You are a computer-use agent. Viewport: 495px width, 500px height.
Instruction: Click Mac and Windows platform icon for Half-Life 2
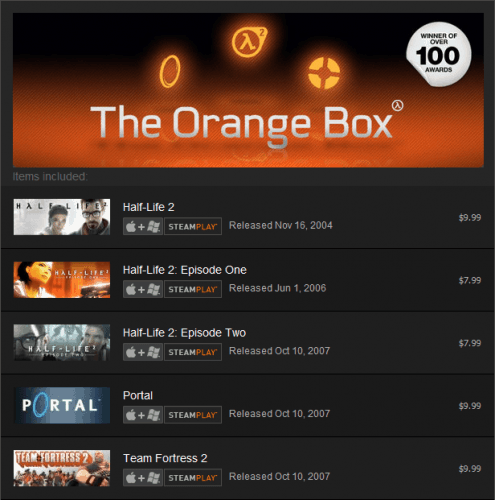pyautogui.click(x=143, y=227)
